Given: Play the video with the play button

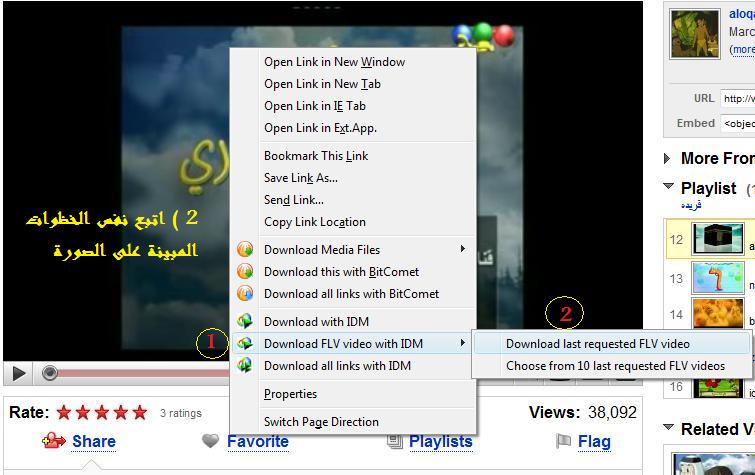Looking at the screenshot, I should pyautogui.click(x=18, y=373).
